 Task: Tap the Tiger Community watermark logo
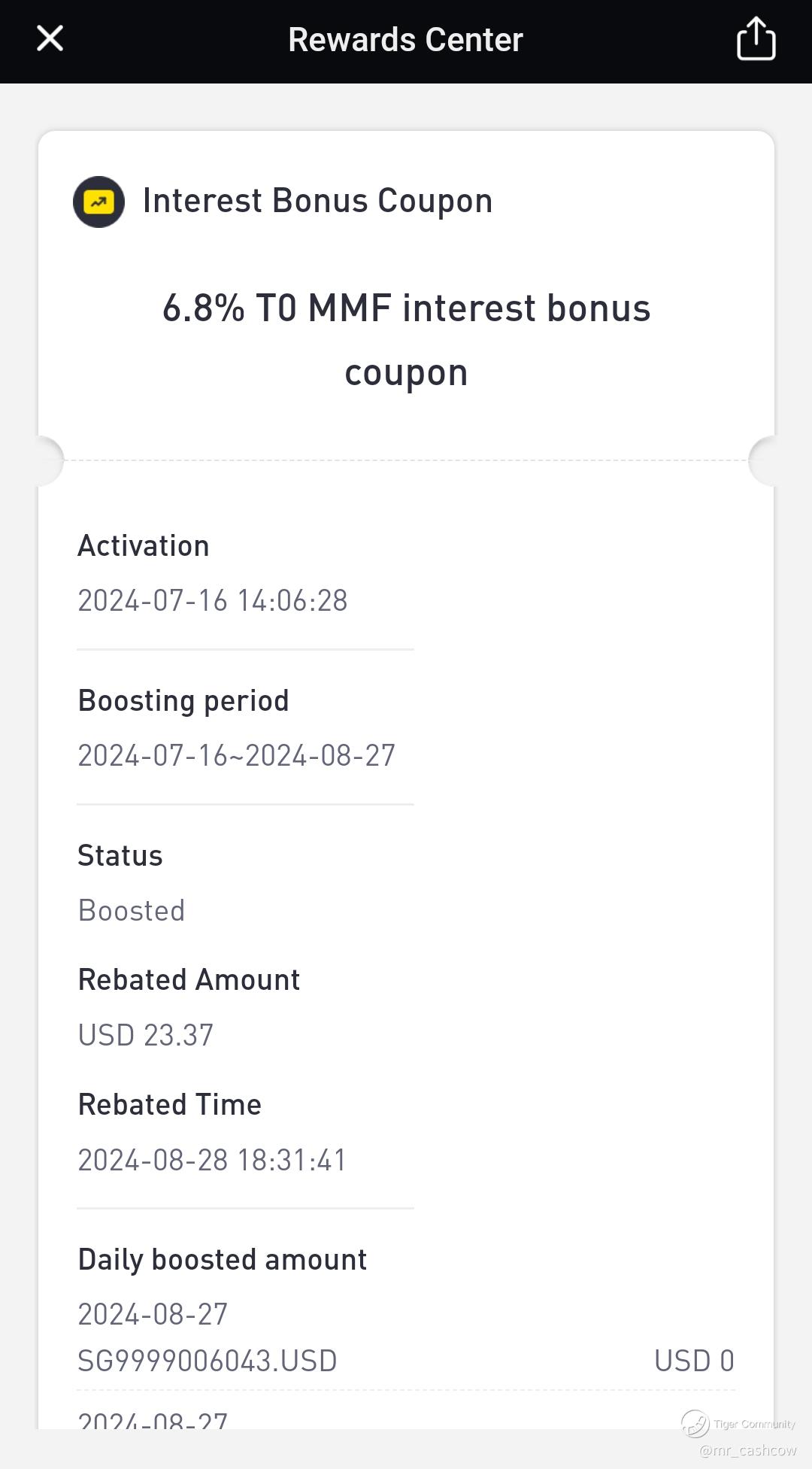(695, 1423)
